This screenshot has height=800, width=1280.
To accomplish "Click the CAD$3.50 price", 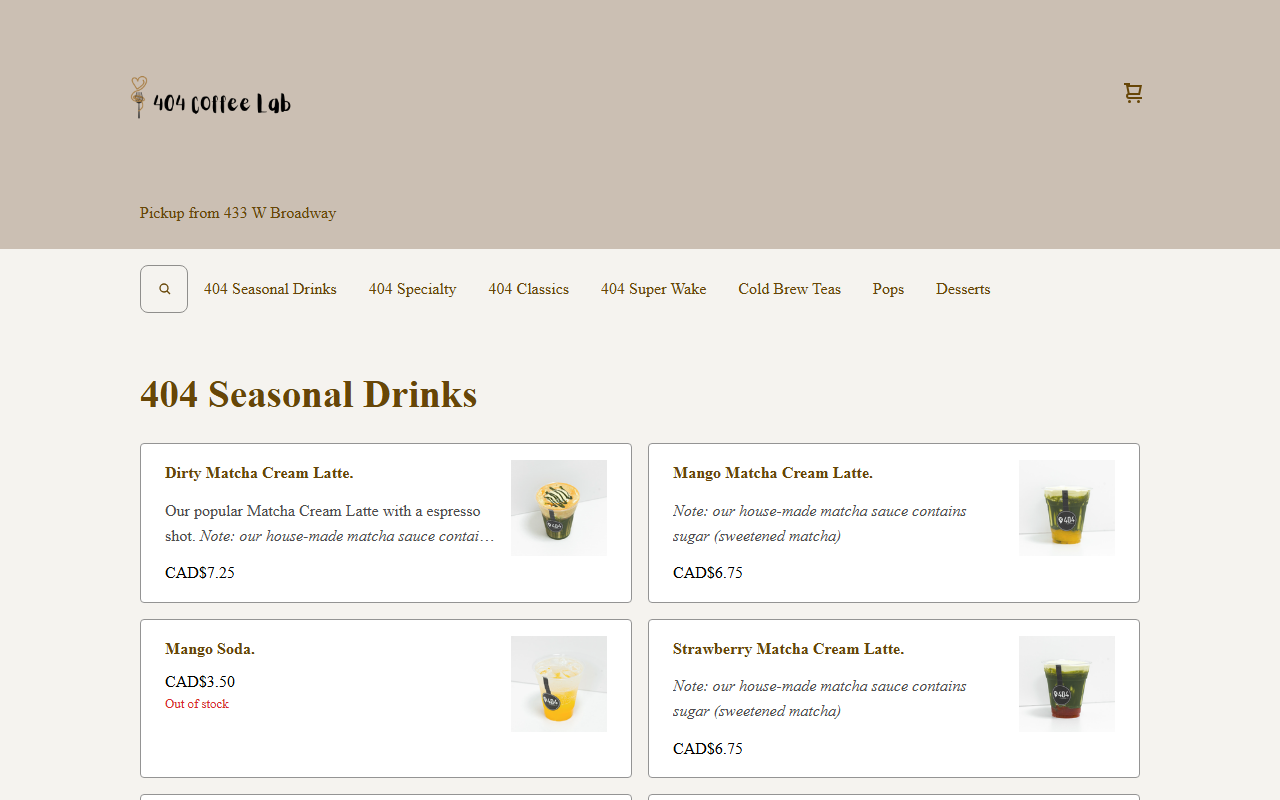I will click(200, 682).
